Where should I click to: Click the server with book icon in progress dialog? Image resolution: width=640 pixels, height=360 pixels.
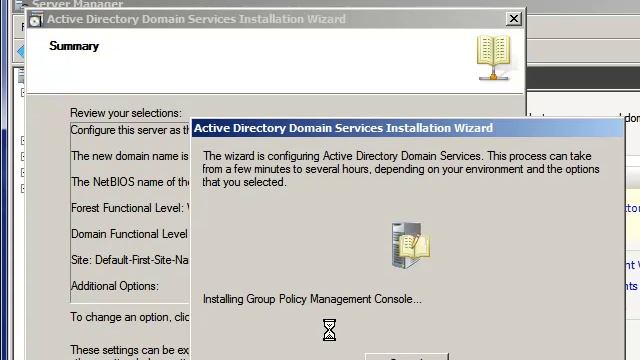coord(411,245)
